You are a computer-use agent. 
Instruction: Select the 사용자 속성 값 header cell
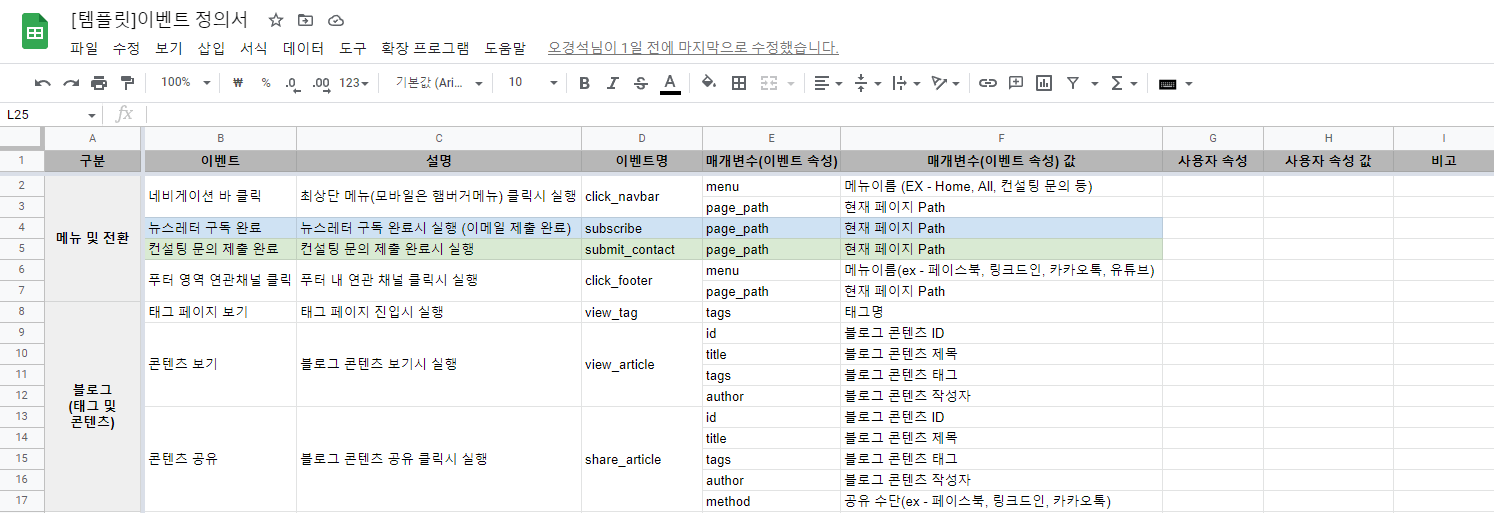tap(1328, 160)
